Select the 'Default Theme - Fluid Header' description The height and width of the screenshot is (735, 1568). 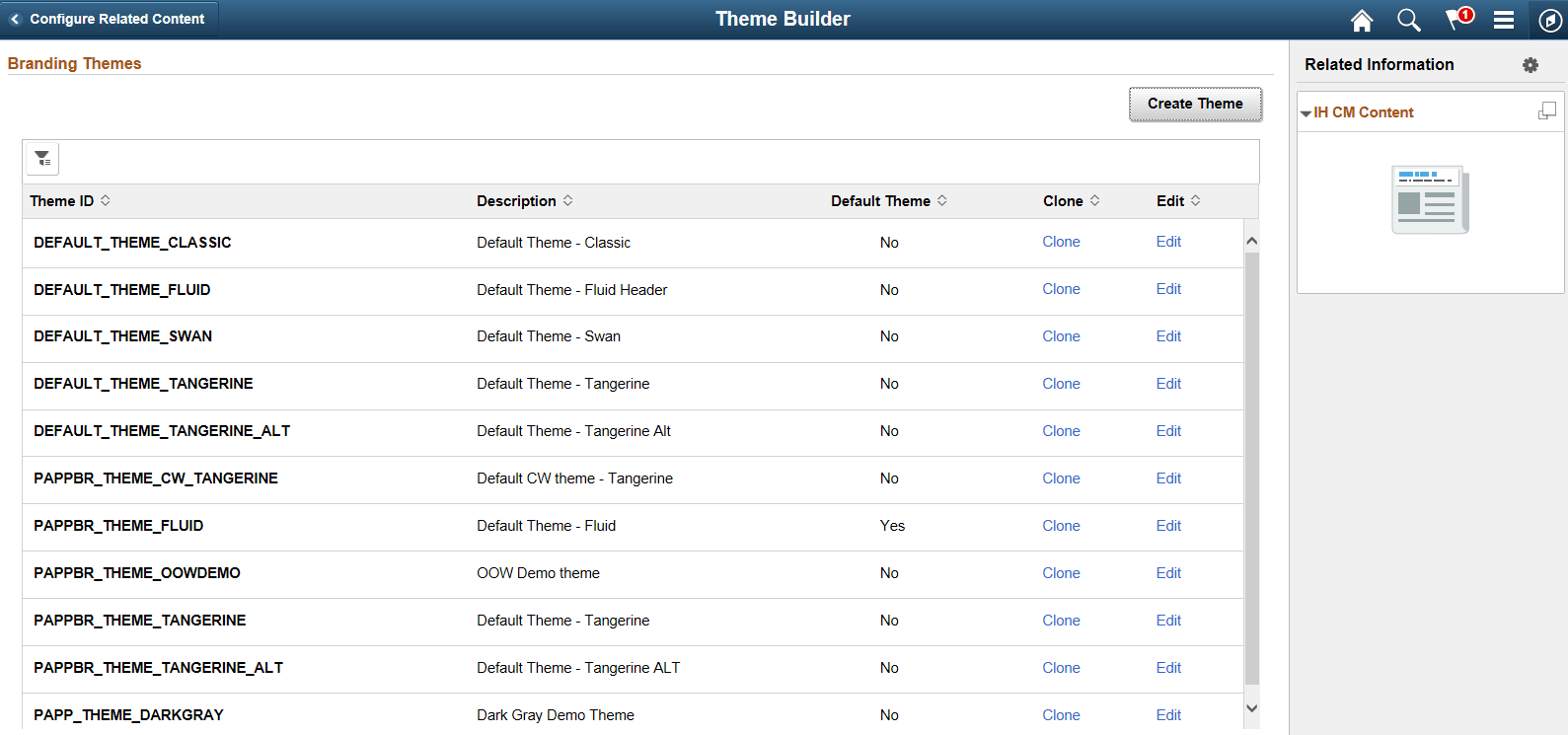click(571, 289)
